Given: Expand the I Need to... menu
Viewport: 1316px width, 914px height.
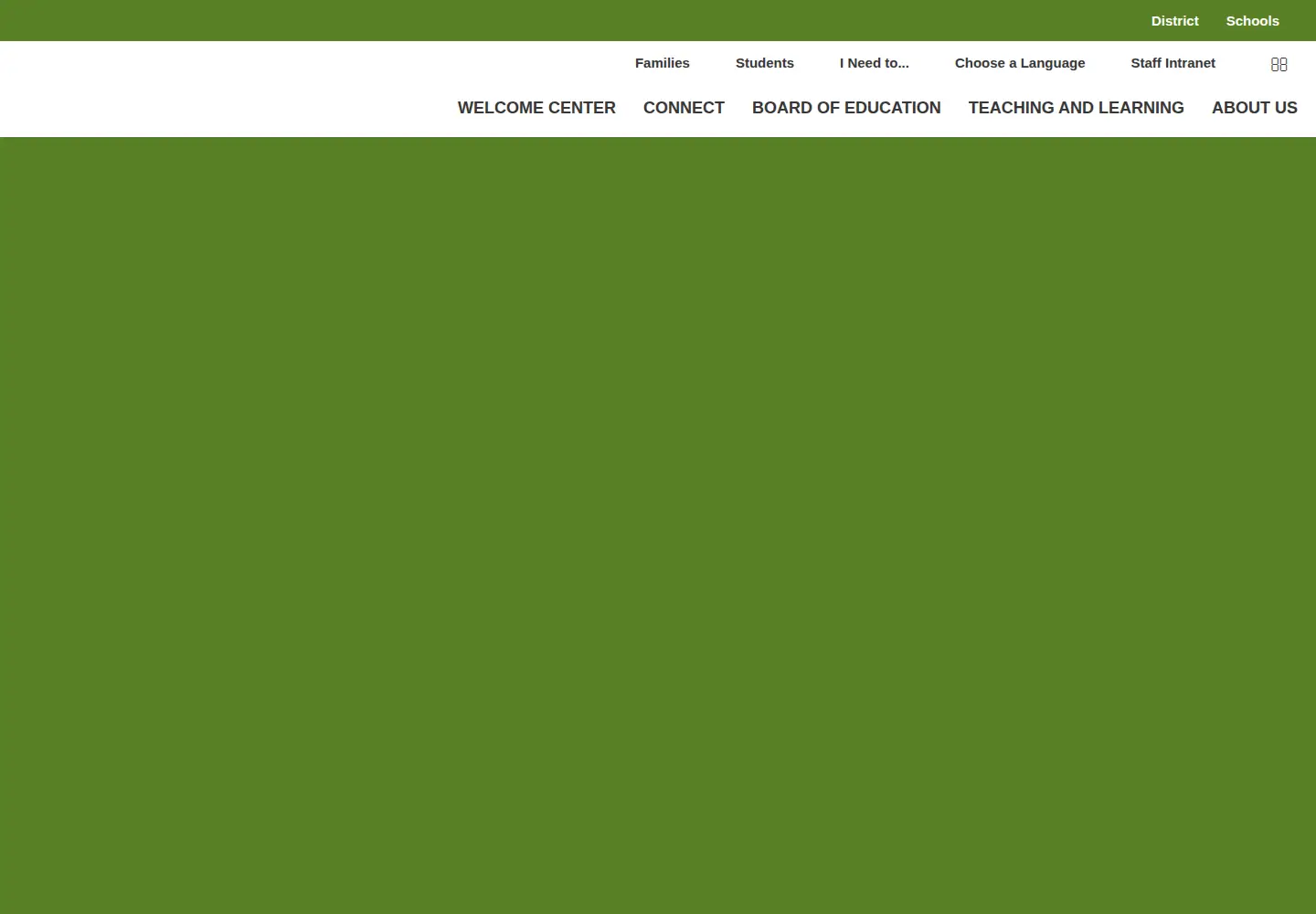Looking at the screenshot, I should coord(875,63).
